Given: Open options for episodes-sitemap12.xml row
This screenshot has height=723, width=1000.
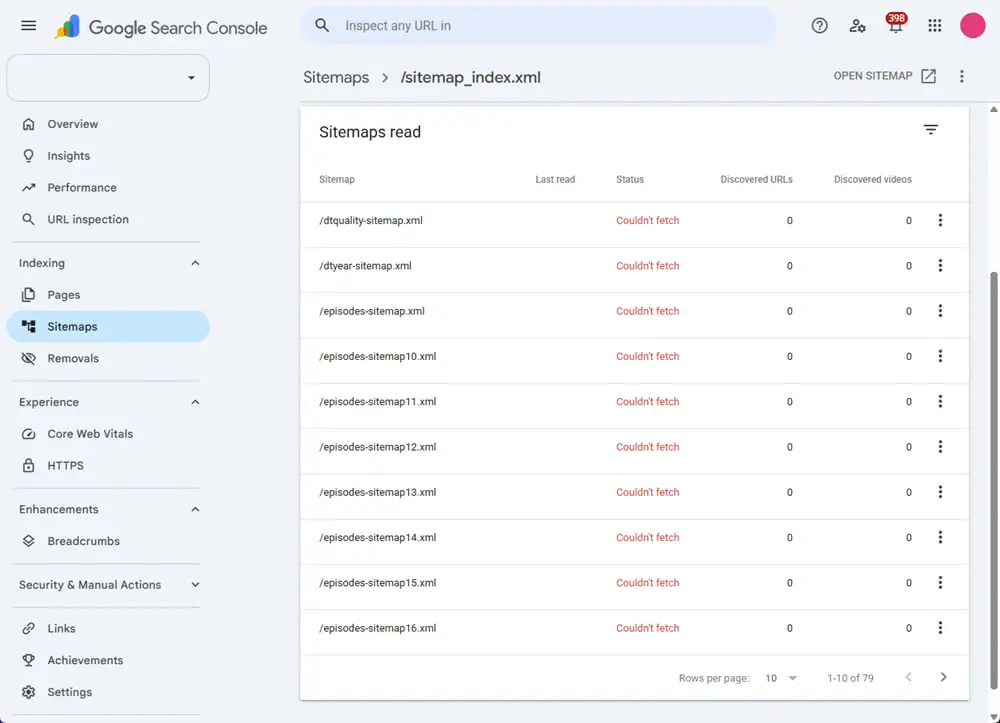Looking at the screenshot, I should point(940,446).
